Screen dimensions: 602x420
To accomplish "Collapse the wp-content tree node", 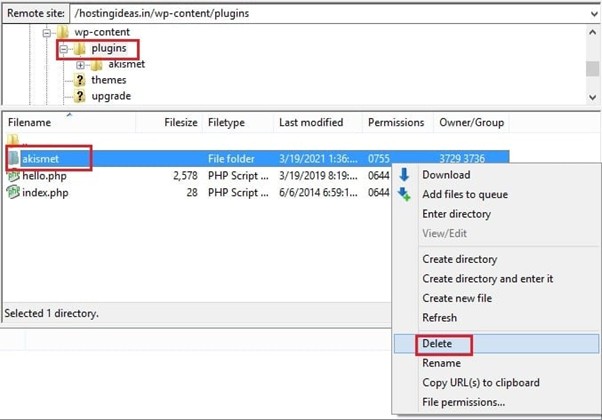I will (47, 32).
